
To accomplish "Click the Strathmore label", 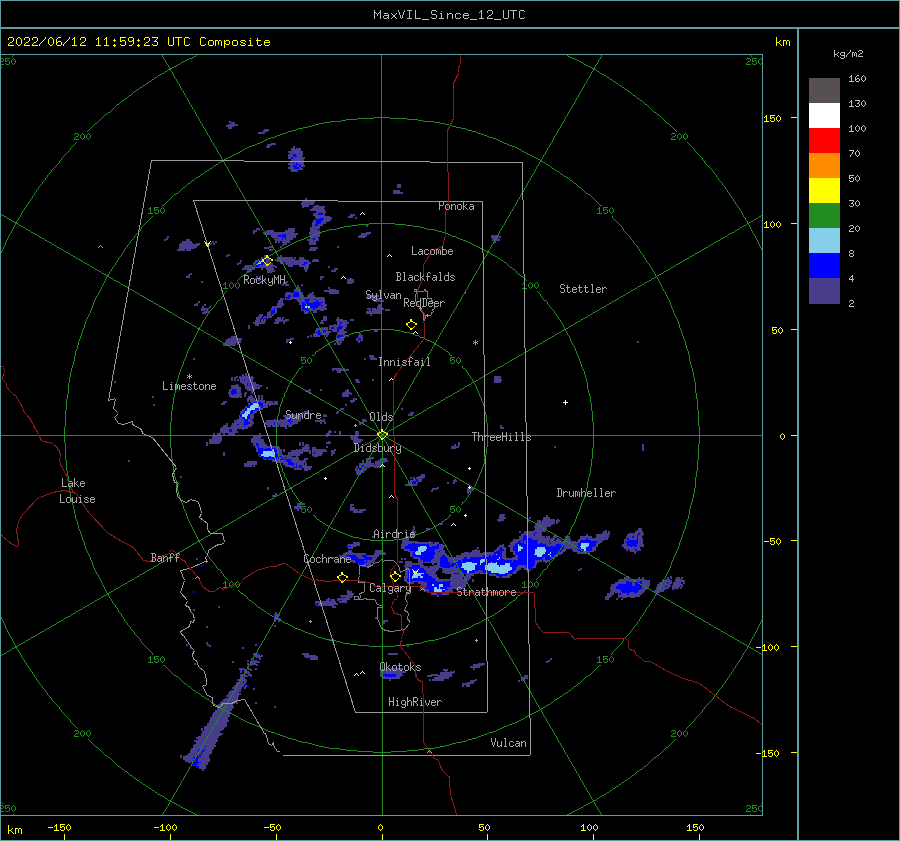I will click(486, 592).
